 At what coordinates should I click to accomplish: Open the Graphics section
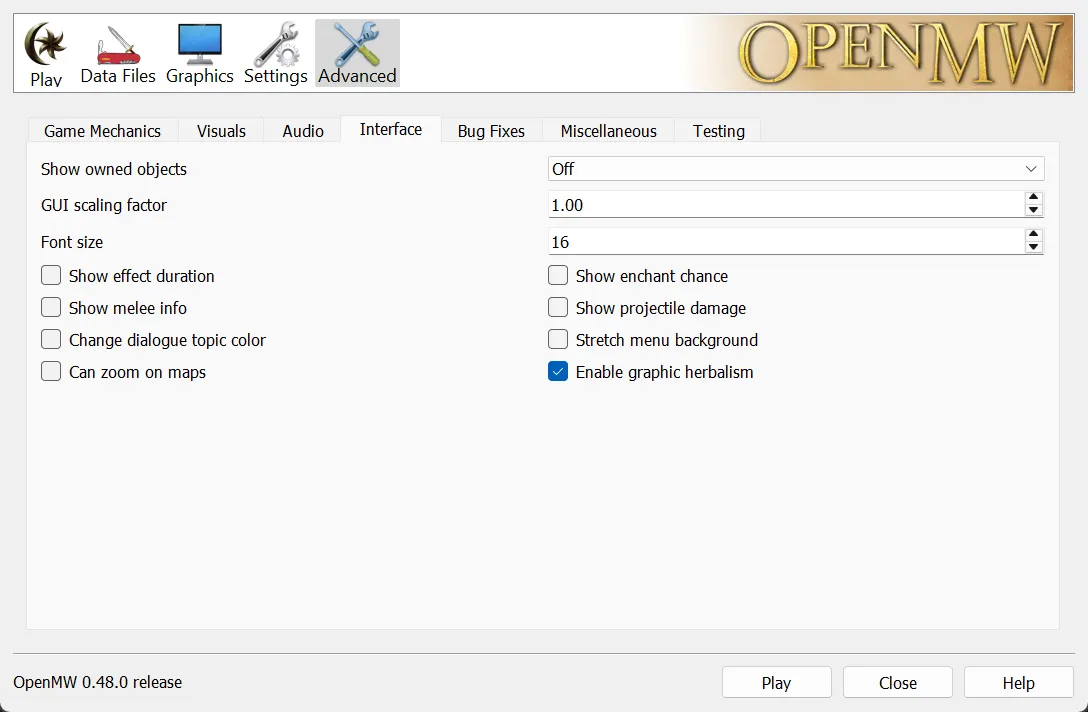tap(200, 54)
